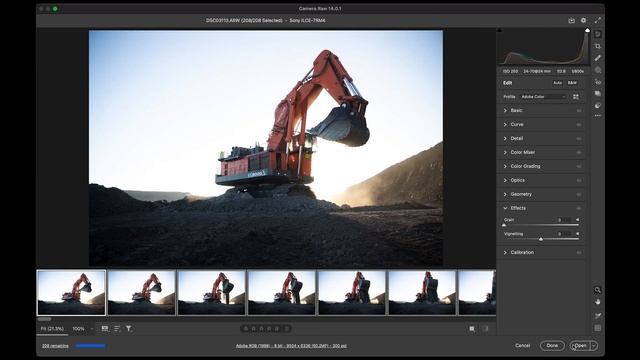Expand Grain options disclosure triangle
Viewport: 640px width, 360px height.
click(577, 220)
